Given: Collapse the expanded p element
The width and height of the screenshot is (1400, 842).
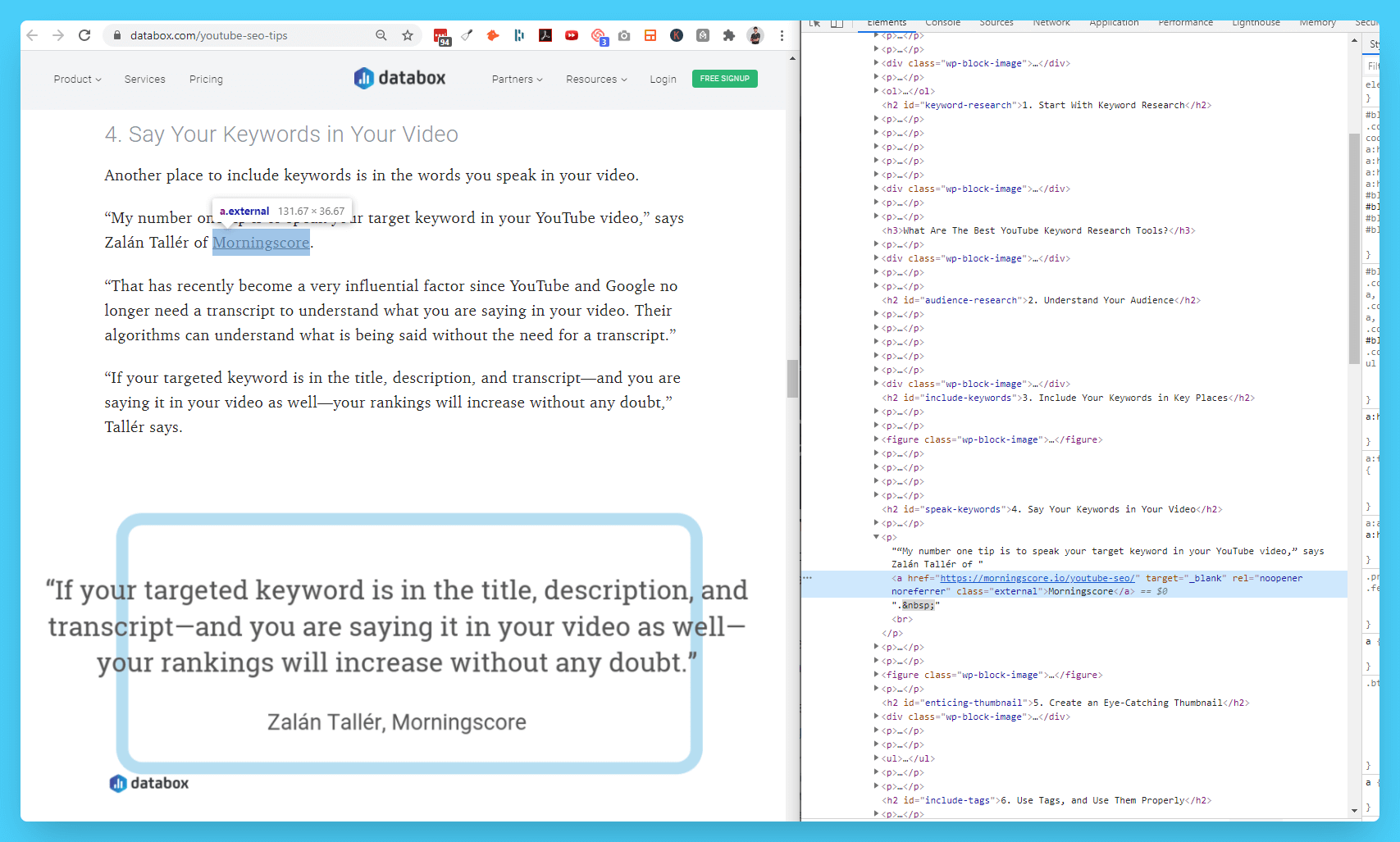Looking at the screenshot, I should point(876,537).
